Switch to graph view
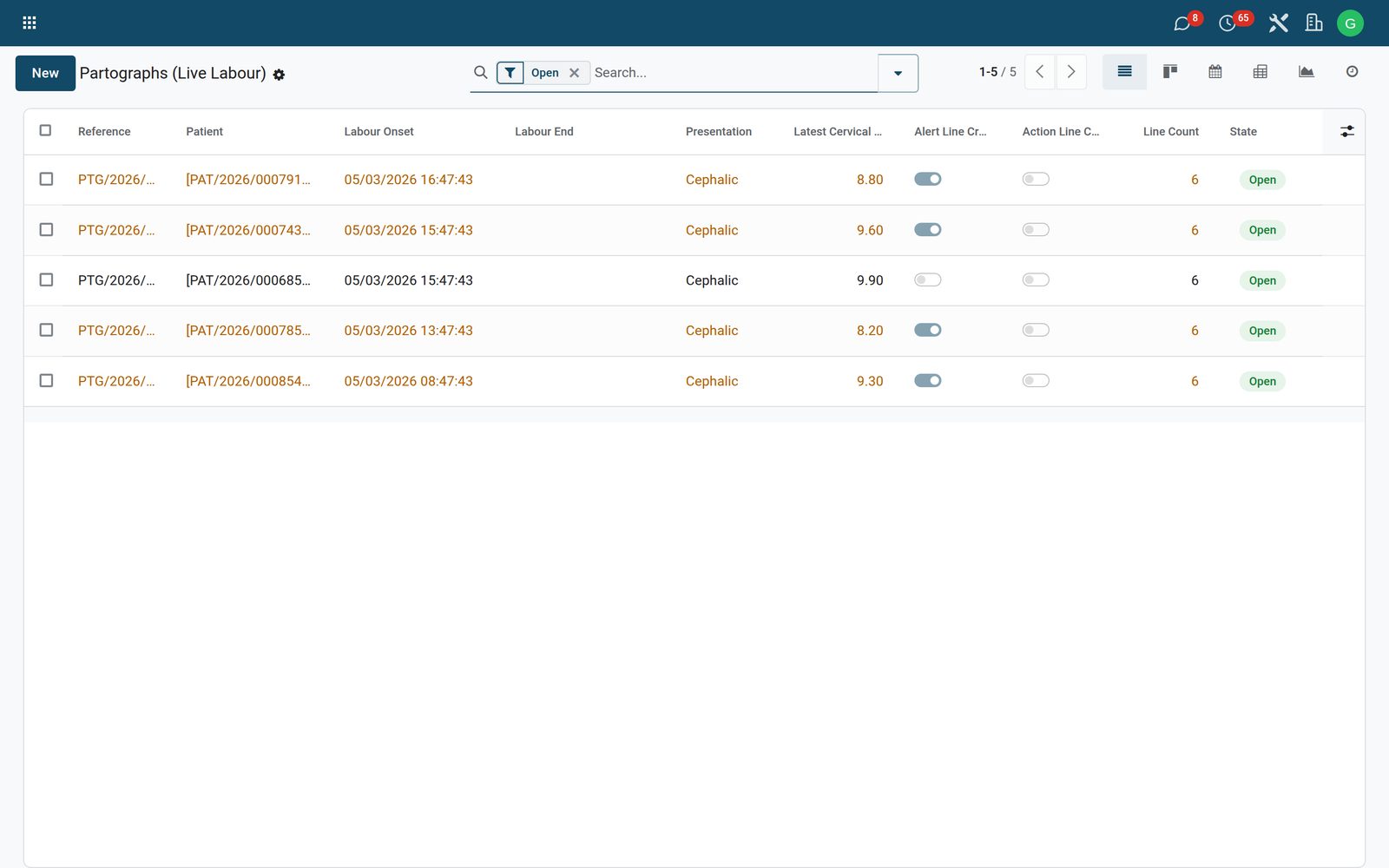Viewport: 1389px width, 868px height. (1306, 72)
